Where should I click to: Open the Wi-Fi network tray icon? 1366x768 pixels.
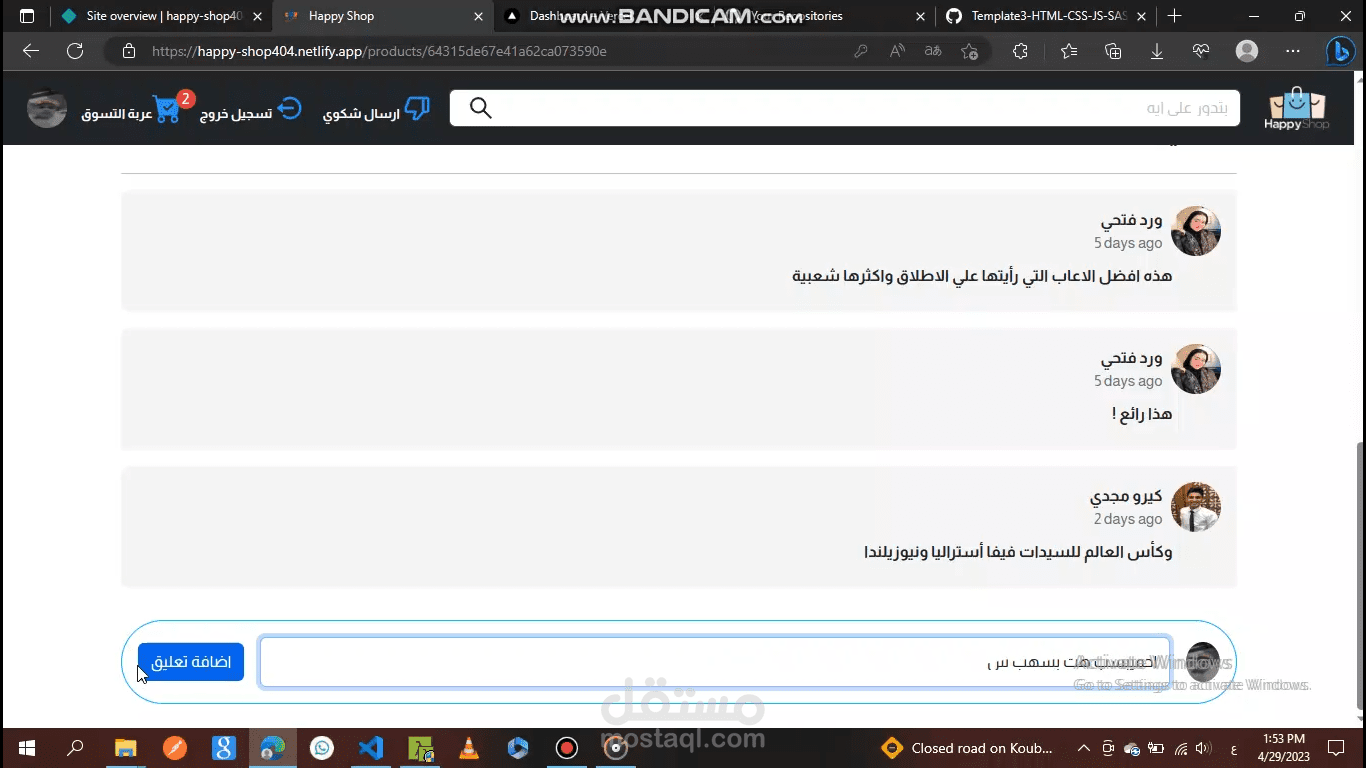pos(1180,748)
